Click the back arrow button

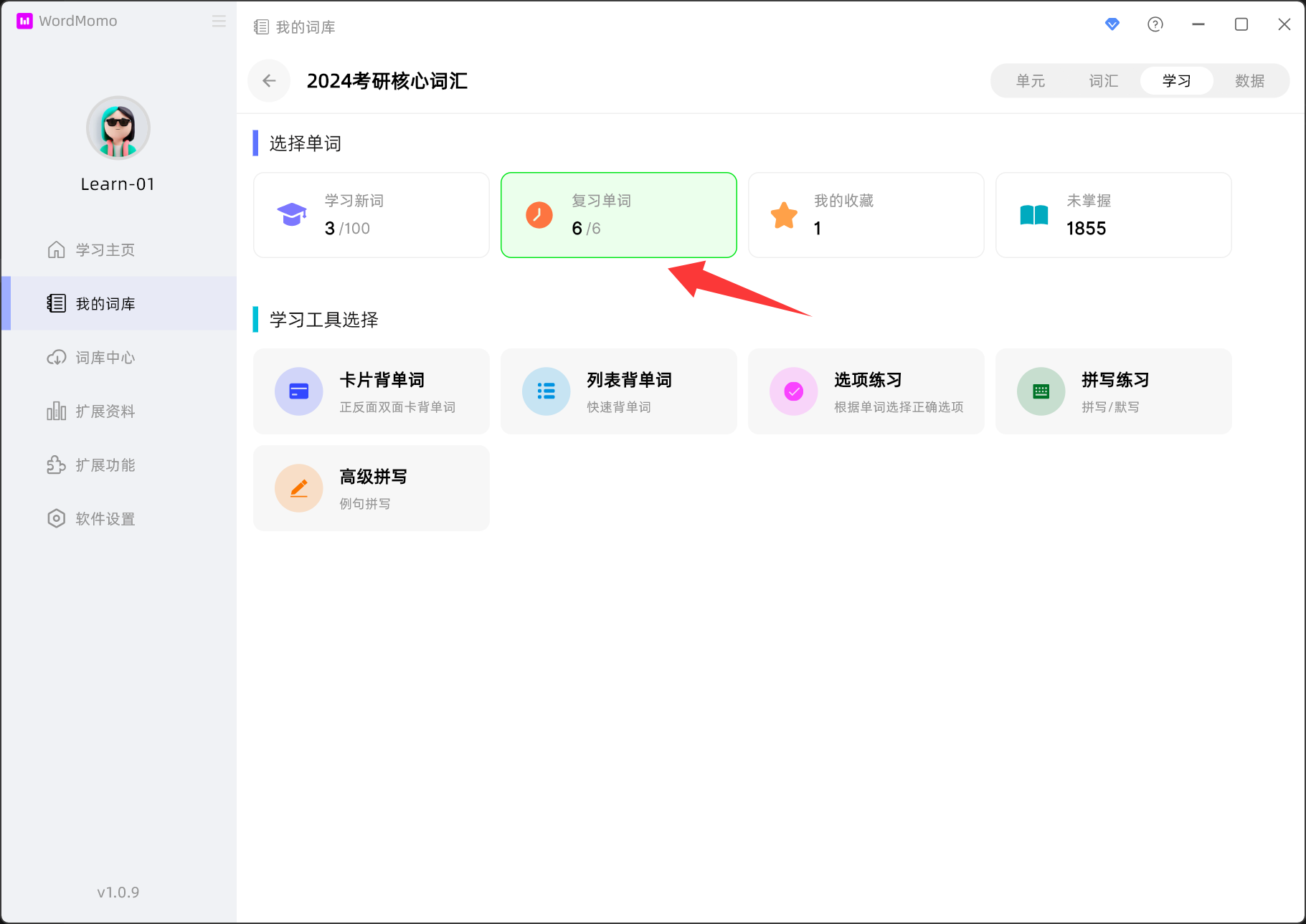pos(269,81)
